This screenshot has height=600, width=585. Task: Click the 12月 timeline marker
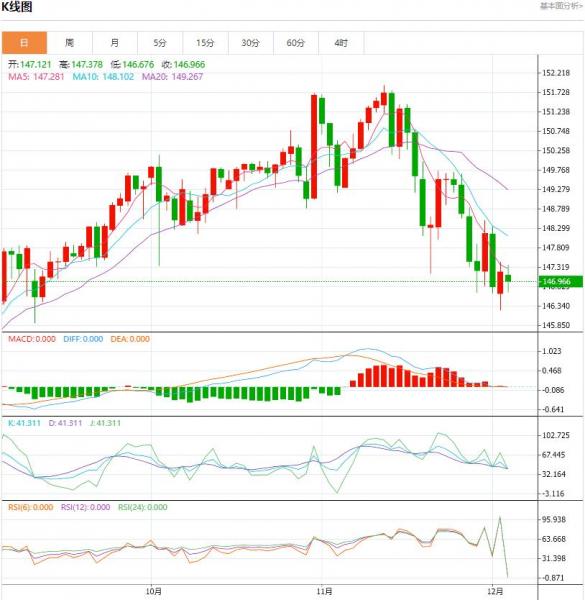(x=495, y=592)
